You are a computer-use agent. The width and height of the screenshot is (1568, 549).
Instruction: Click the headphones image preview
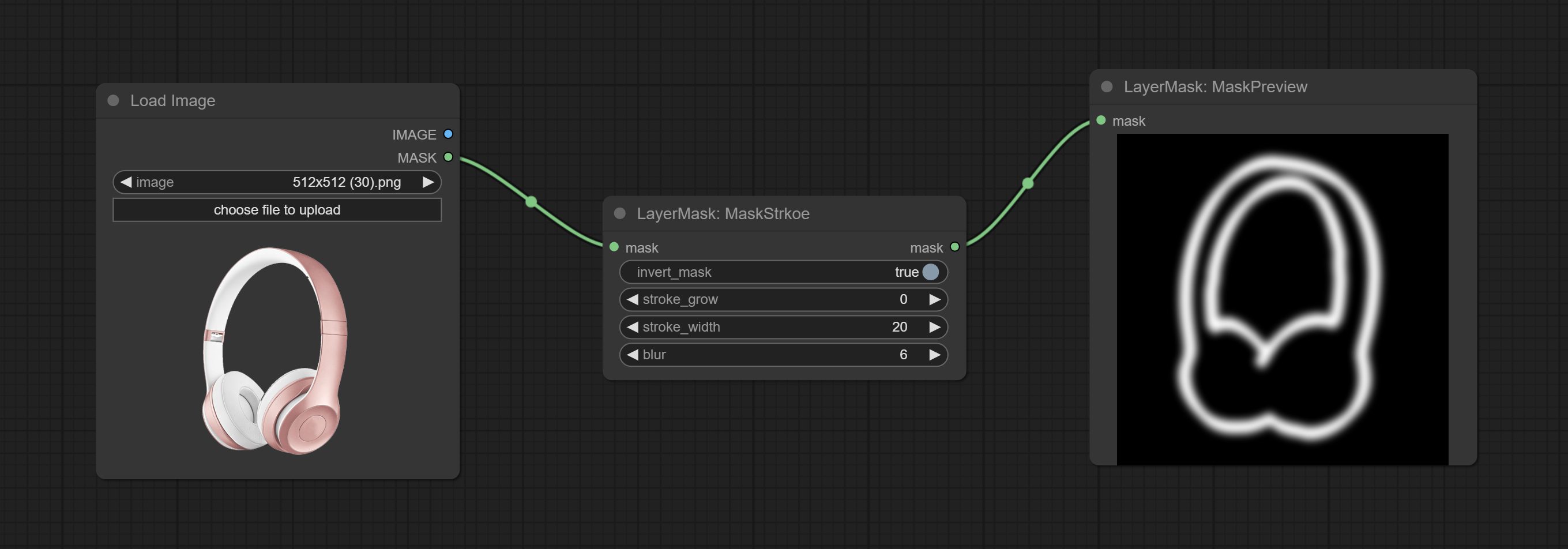coord(275,351)
